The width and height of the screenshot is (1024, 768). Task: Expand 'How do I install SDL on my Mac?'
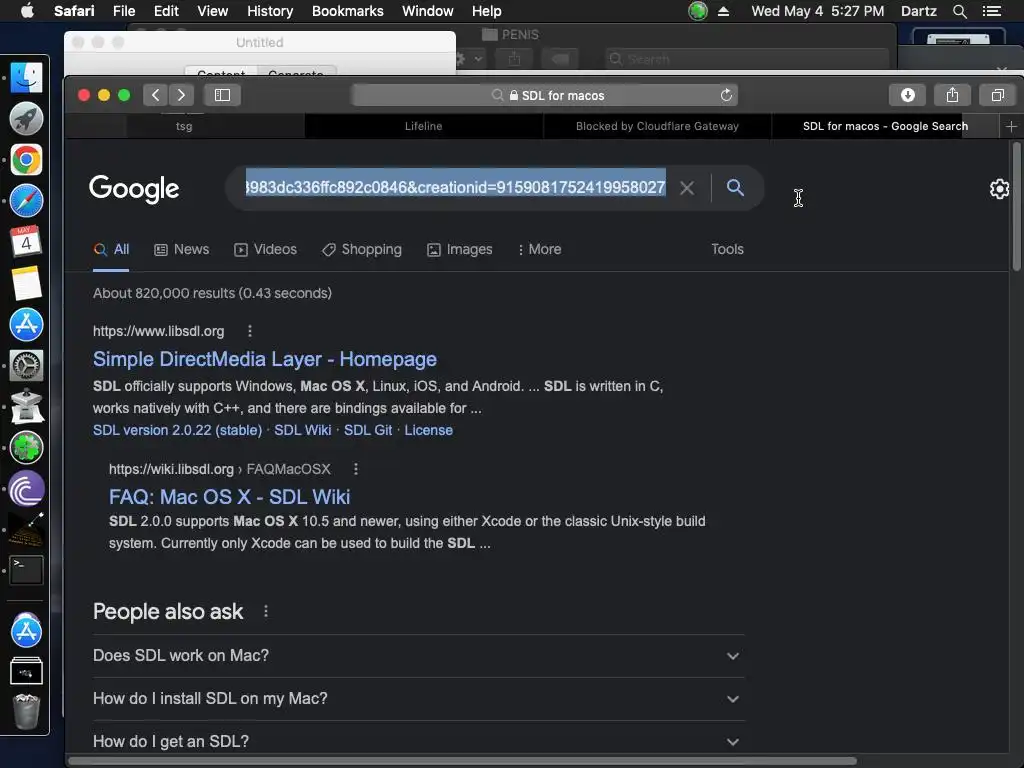[x=418, y=699]
